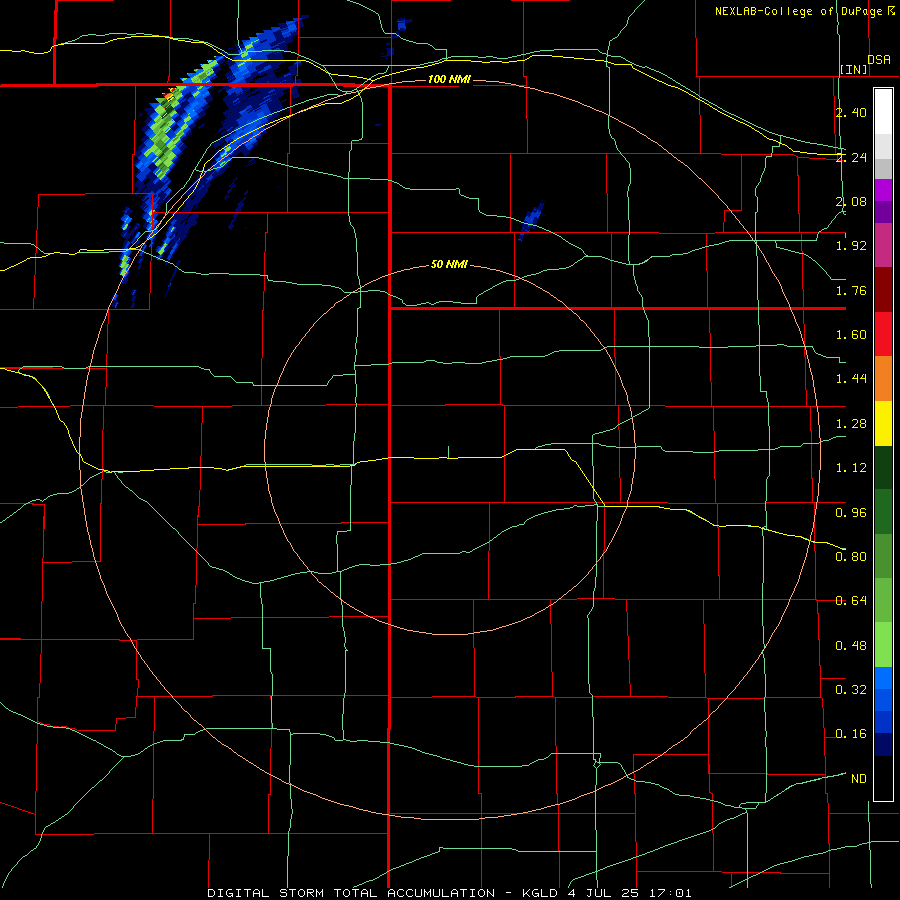Click the 0.16 legend value
The height and width of the screenshot is (900, 900).
pos(851,734)
